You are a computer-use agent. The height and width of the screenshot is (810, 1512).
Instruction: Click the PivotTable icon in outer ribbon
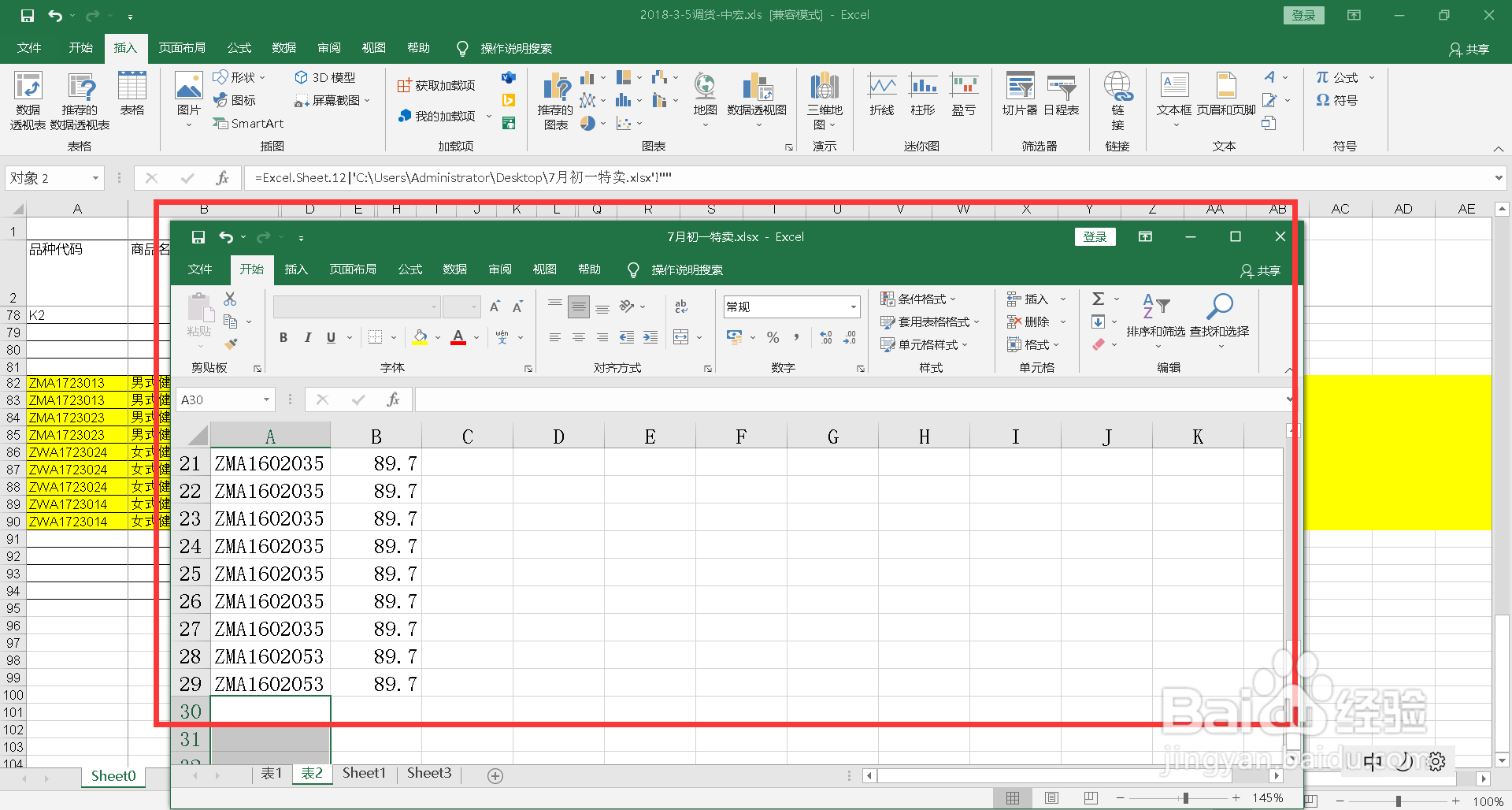(x=28, y=101)
